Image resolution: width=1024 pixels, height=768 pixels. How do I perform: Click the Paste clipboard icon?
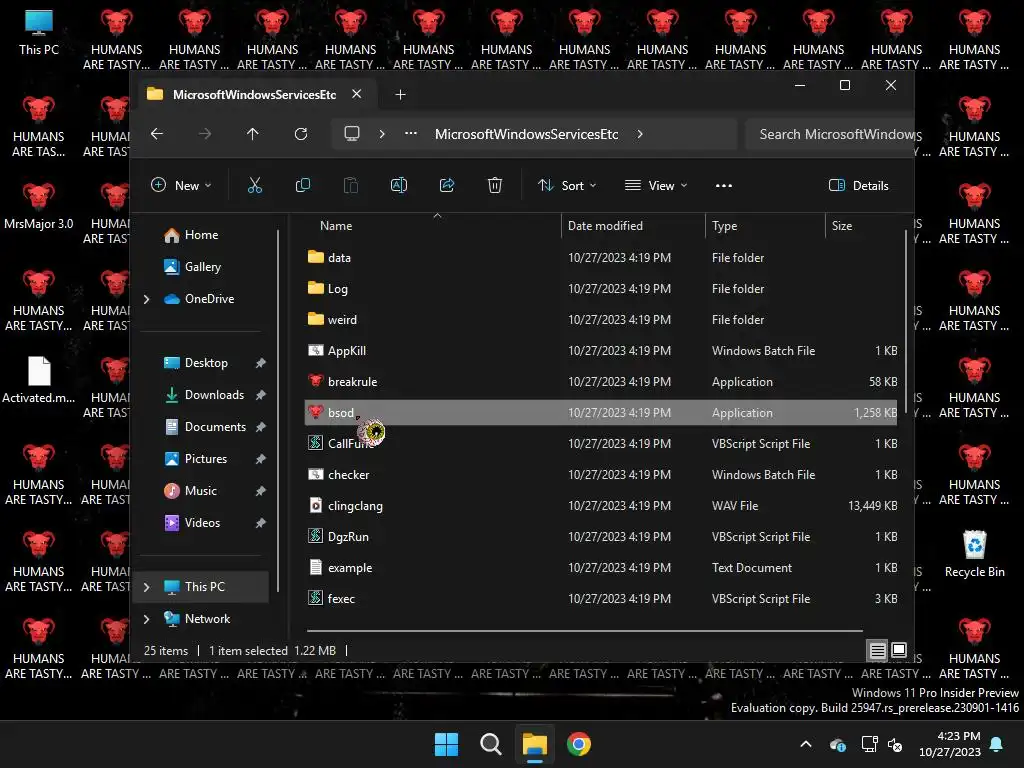351,185
